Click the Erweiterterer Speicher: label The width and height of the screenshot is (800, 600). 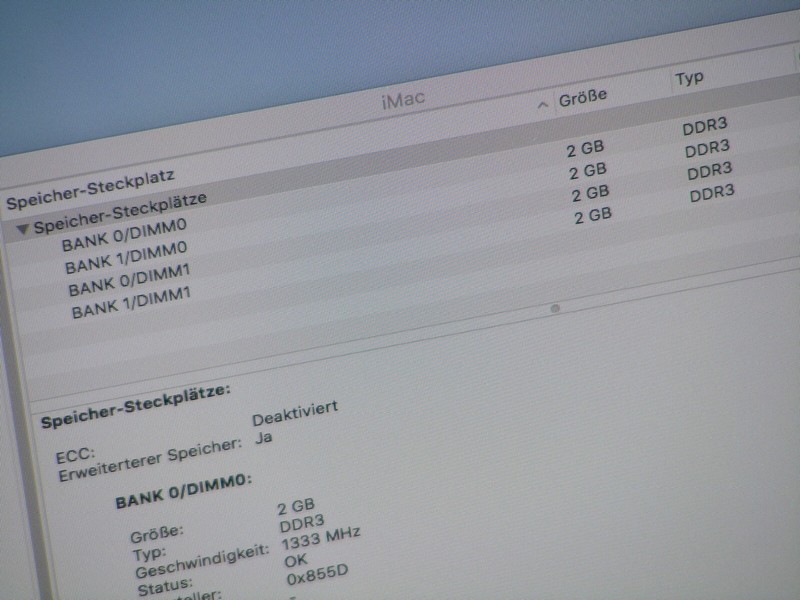150,460
